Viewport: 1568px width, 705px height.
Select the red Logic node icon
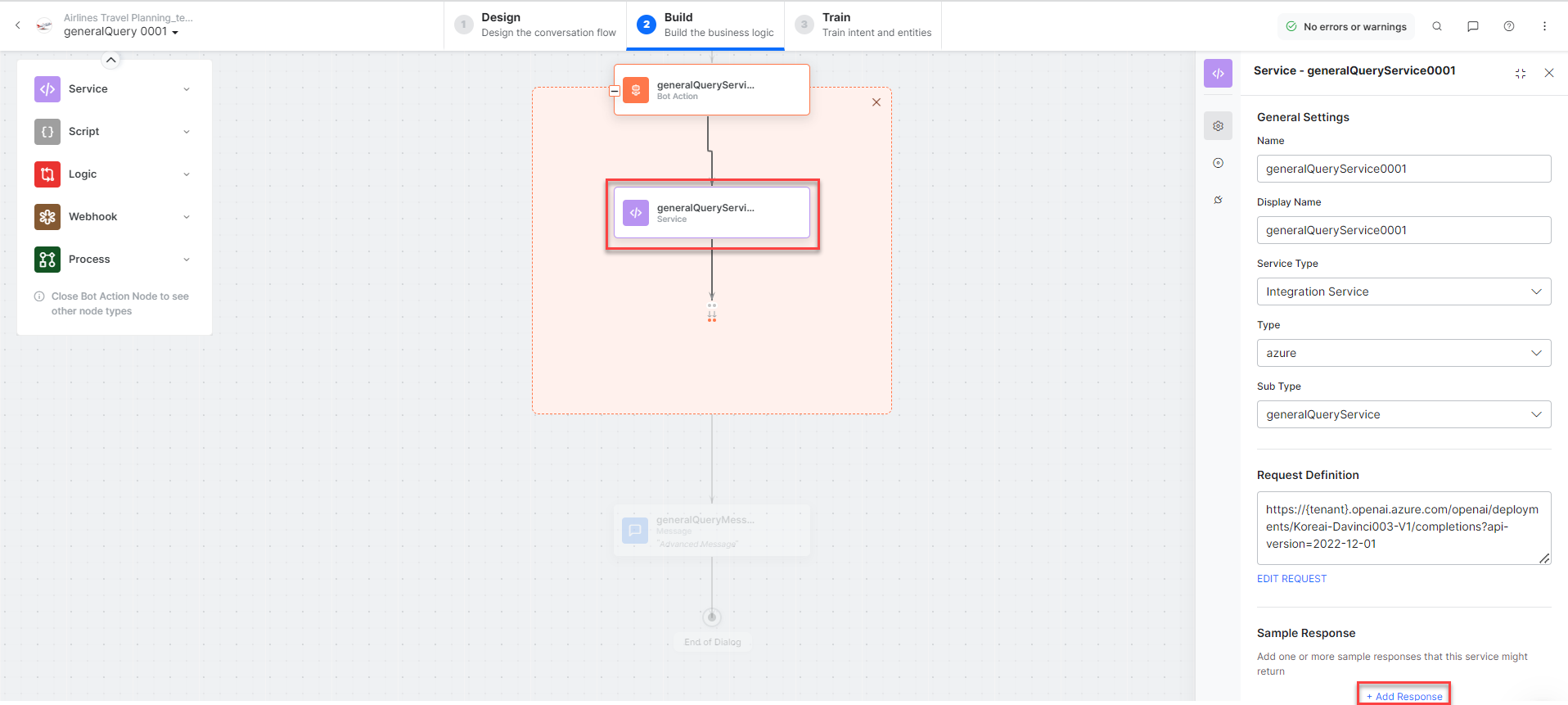47,174
